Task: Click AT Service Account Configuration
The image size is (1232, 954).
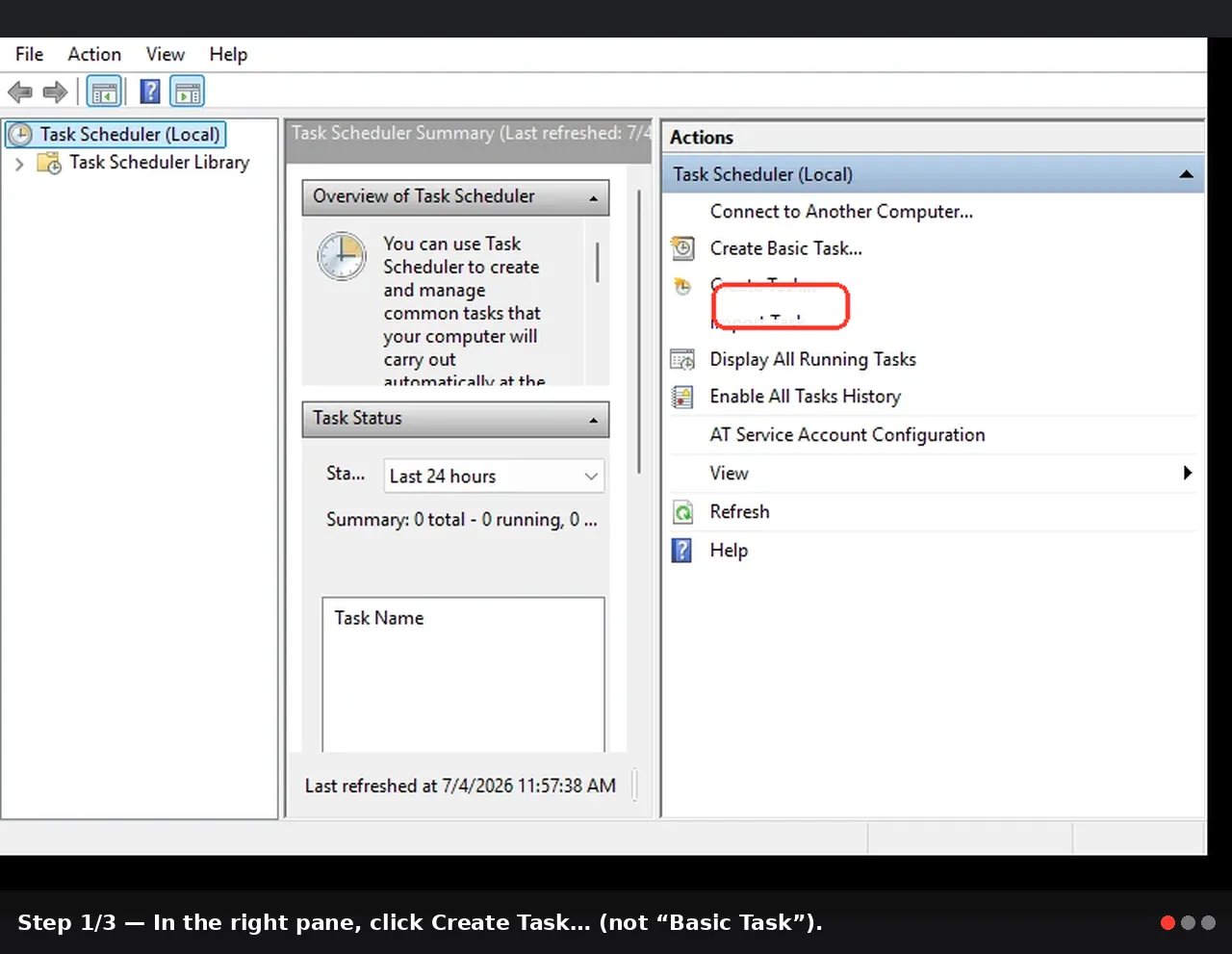Action: coord(847,435)
